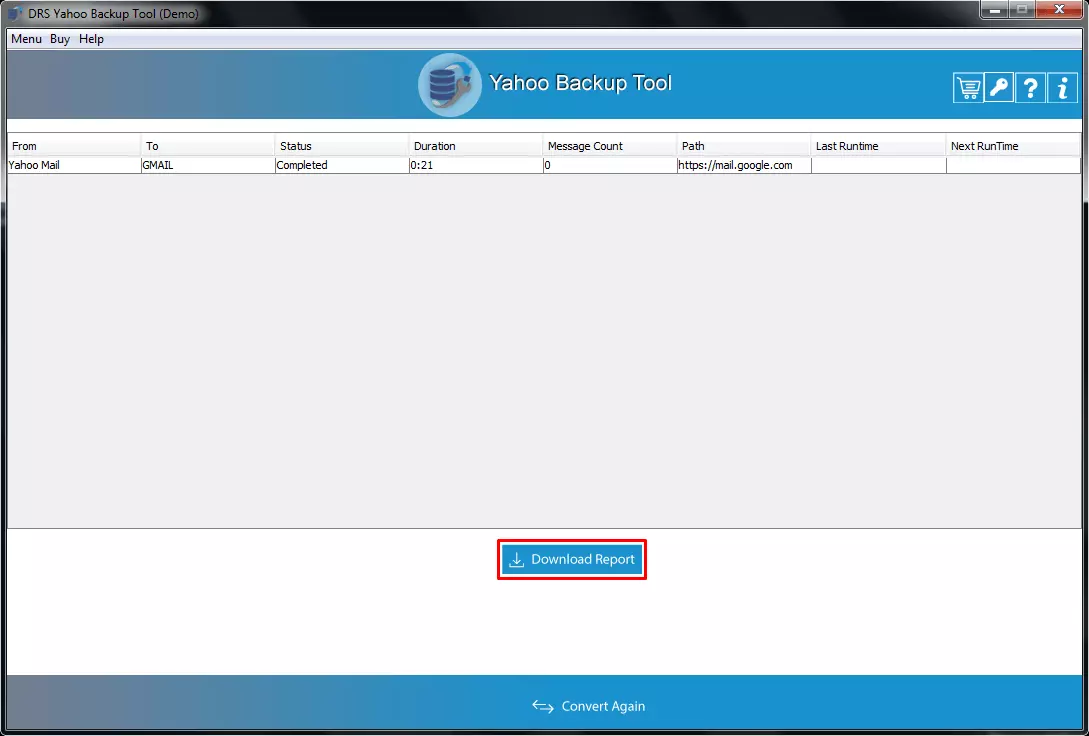Minimize the DRS Yahoo Backup Tool window
Viewport: 1089px width, 736px height.
995,10
